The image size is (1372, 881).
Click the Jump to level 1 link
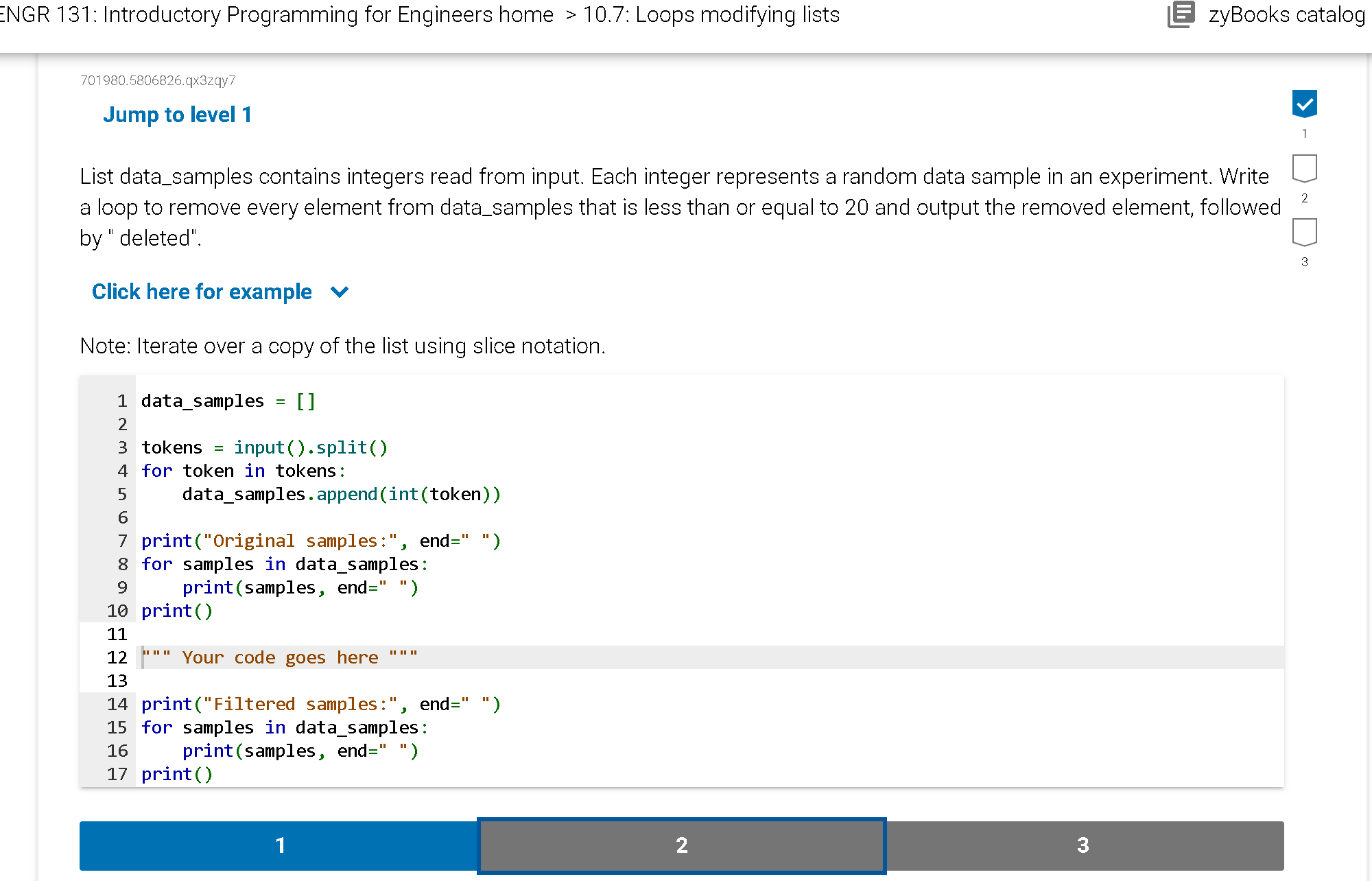177,115
